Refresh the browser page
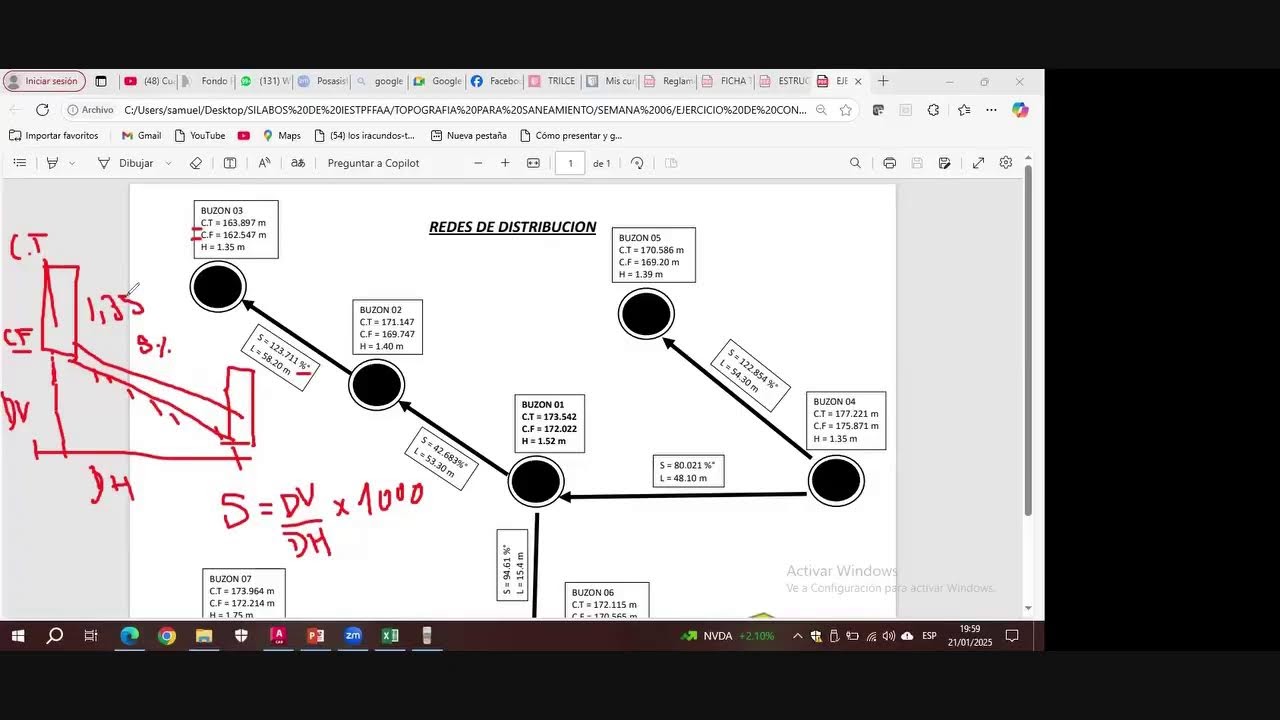Screen dimensions: 1280x720 pos(42,110)
